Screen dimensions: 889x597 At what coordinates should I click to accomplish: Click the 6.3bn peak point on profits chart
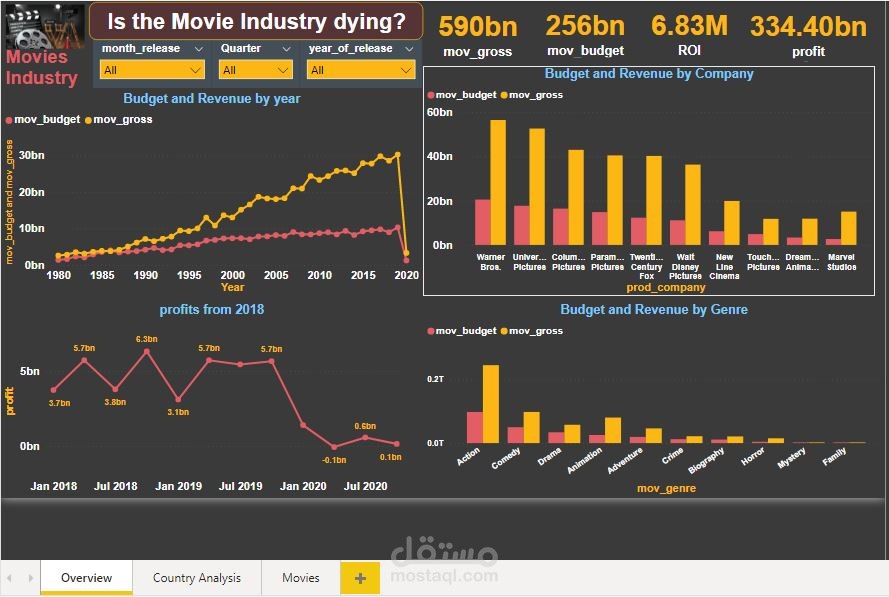click(x=147, y=352)
